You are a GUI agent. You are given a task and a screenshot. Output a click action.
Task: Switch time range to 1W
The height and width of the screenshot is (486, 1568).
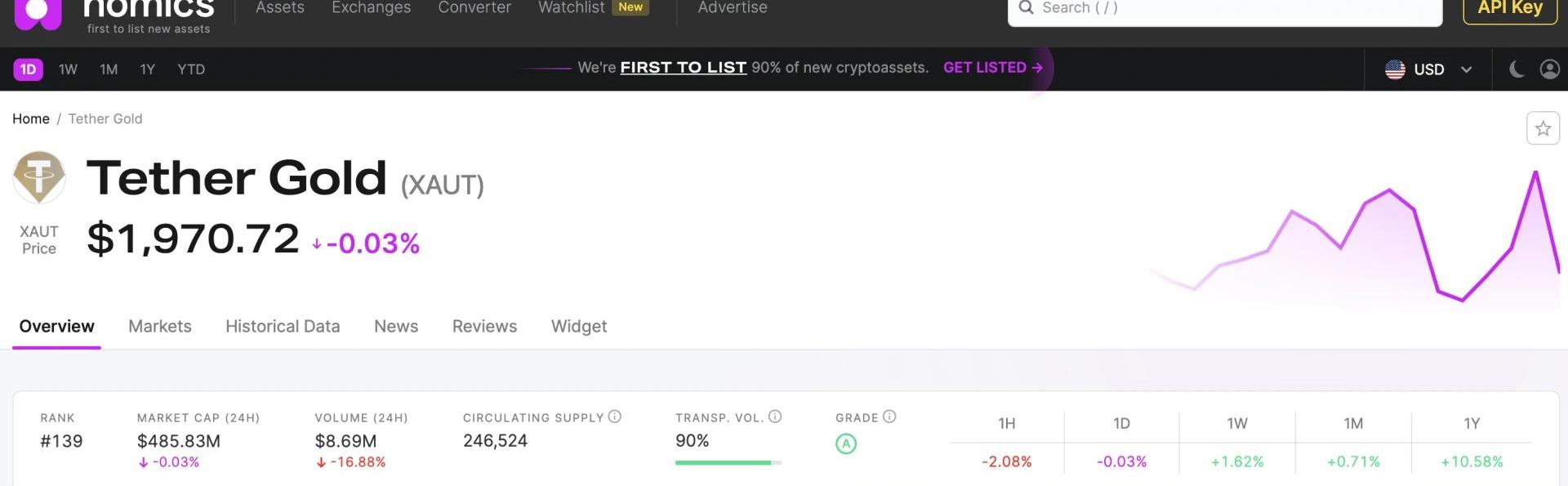(68, 69)
